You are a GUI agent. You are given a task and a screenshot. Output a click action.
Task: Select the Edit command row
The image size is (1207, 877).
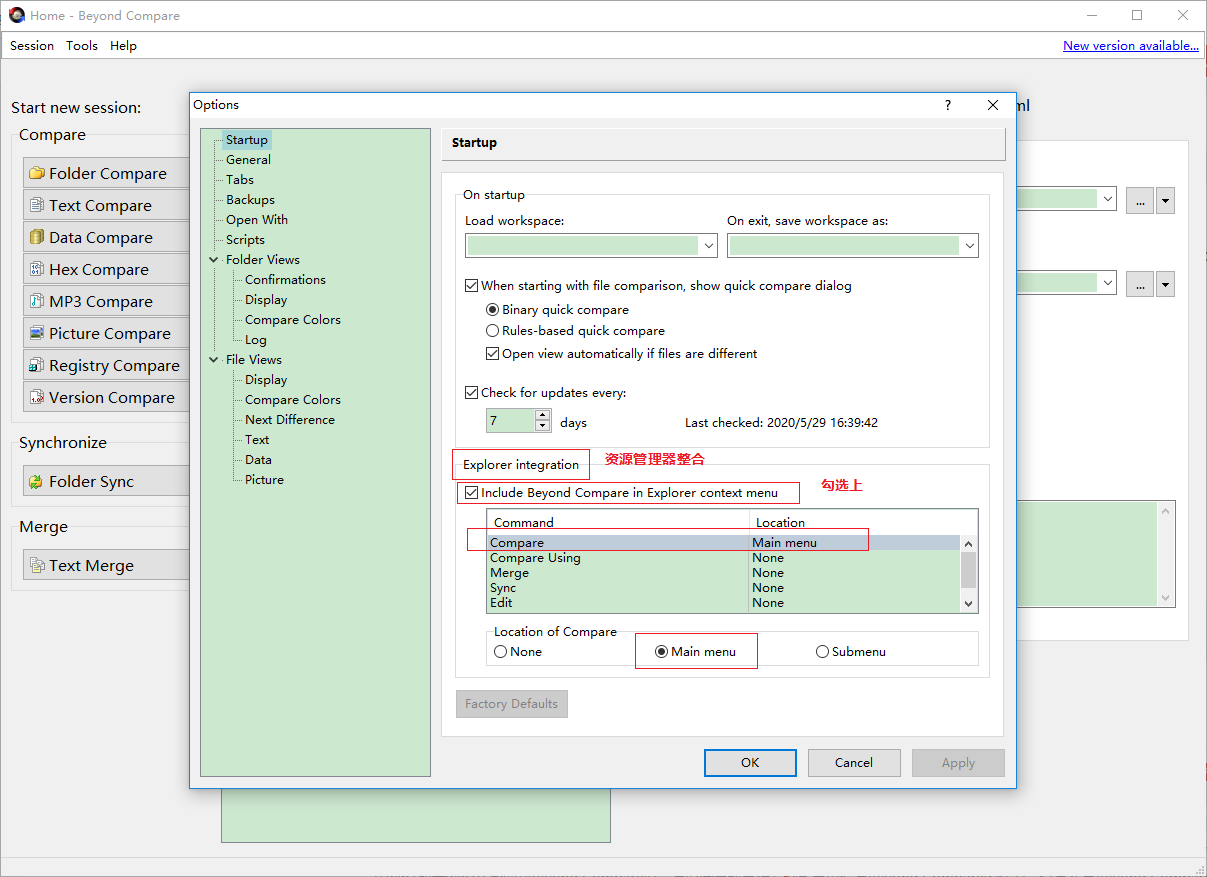724,603
